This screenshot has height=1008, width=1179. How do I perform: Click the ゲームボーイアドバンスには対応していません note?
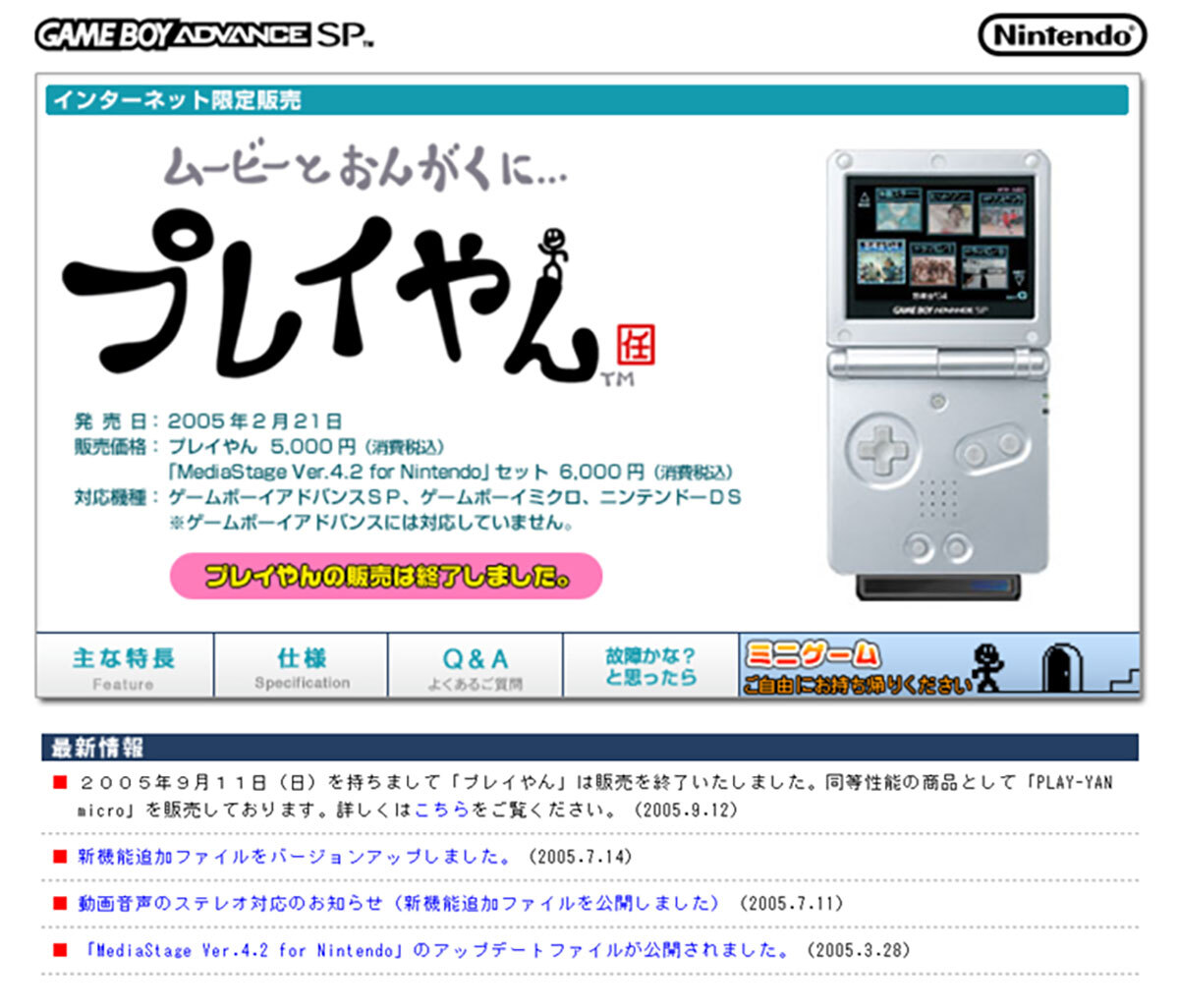[371, 523]
